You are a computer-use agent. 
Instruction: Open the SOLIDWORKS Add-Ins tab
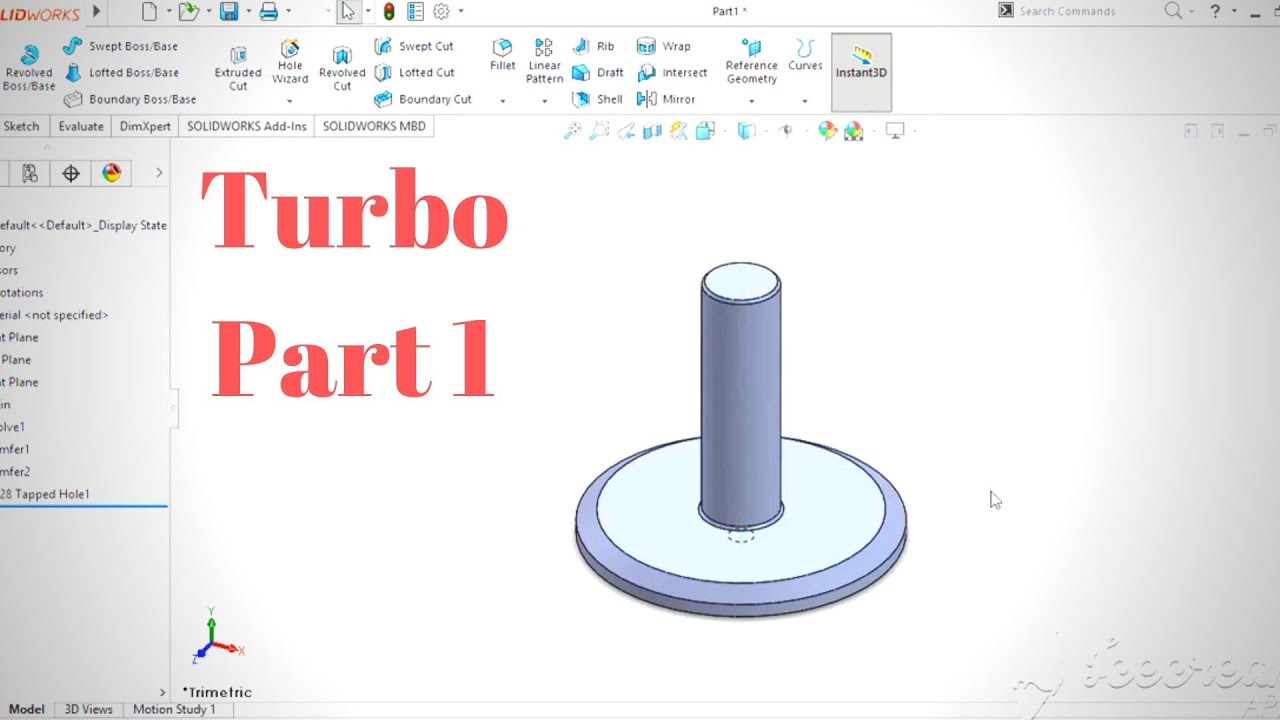[x=247, y=126]
